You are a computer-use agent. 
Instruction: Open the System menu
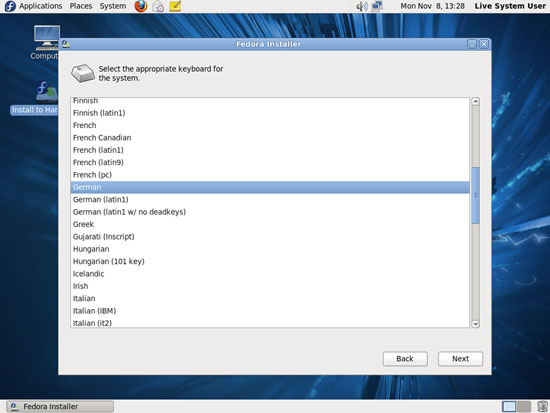pos(113,6)
